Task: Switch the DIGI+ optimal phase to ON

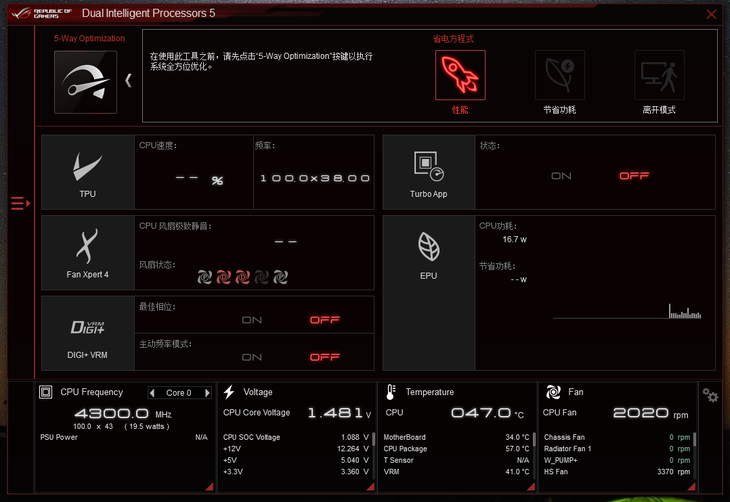Action: [x=252, y=320]
